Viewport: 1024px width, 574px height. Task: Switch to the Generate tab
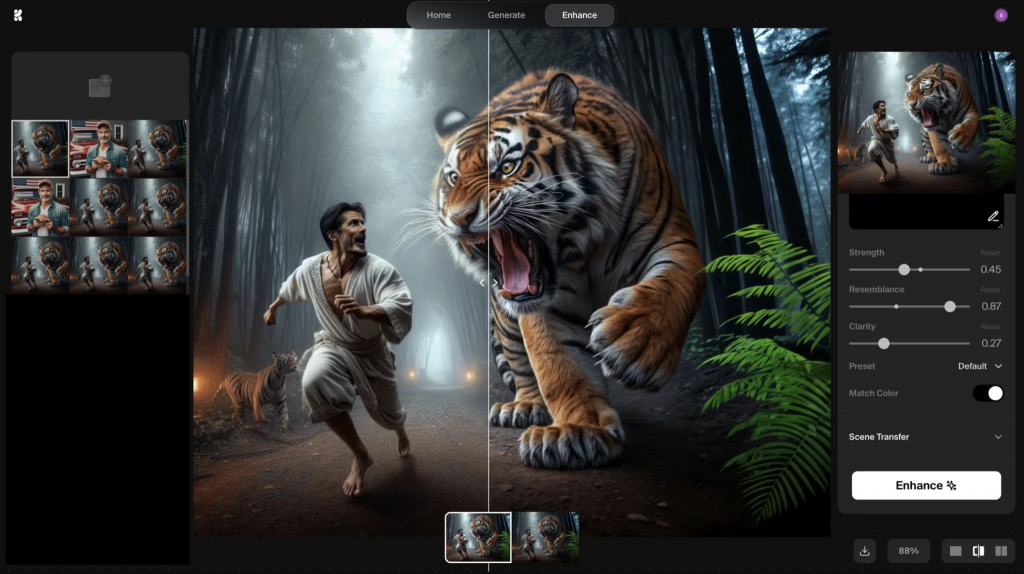pyautogui.click(x=506, y=15)
